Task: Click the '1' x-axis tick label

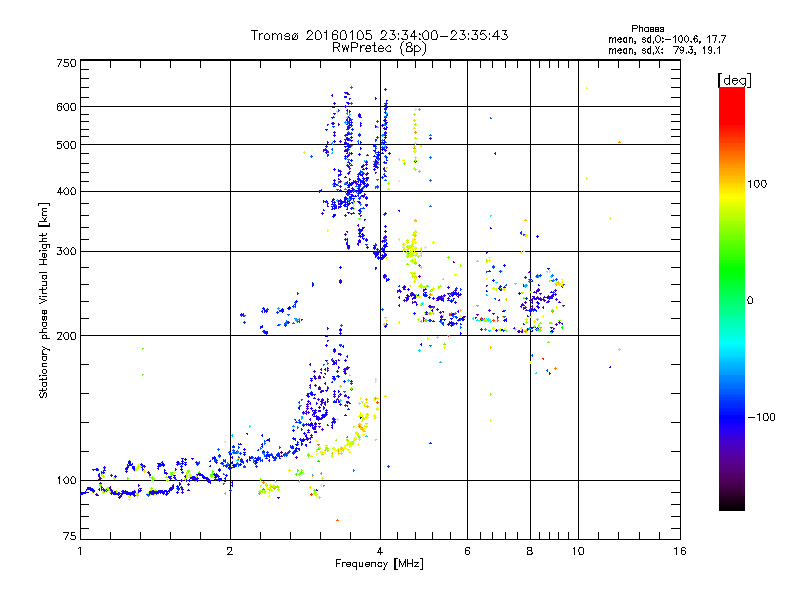Action: (80, 551)
